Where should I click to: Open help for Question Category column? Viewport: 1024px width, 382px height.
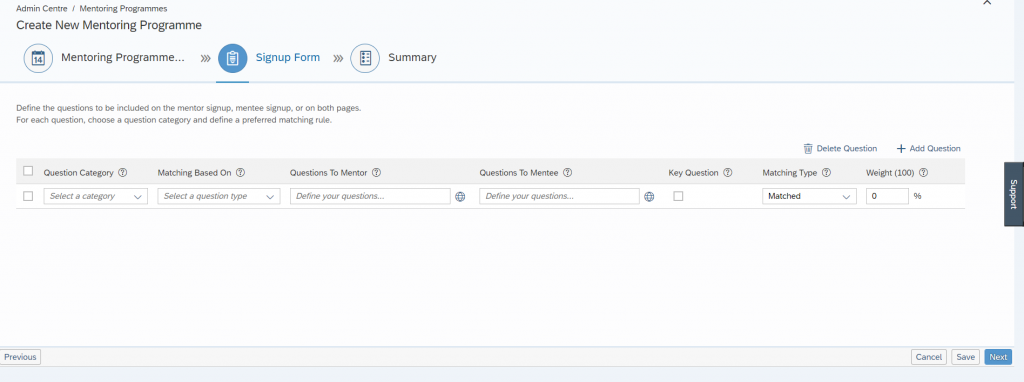(x=122, y=173)
